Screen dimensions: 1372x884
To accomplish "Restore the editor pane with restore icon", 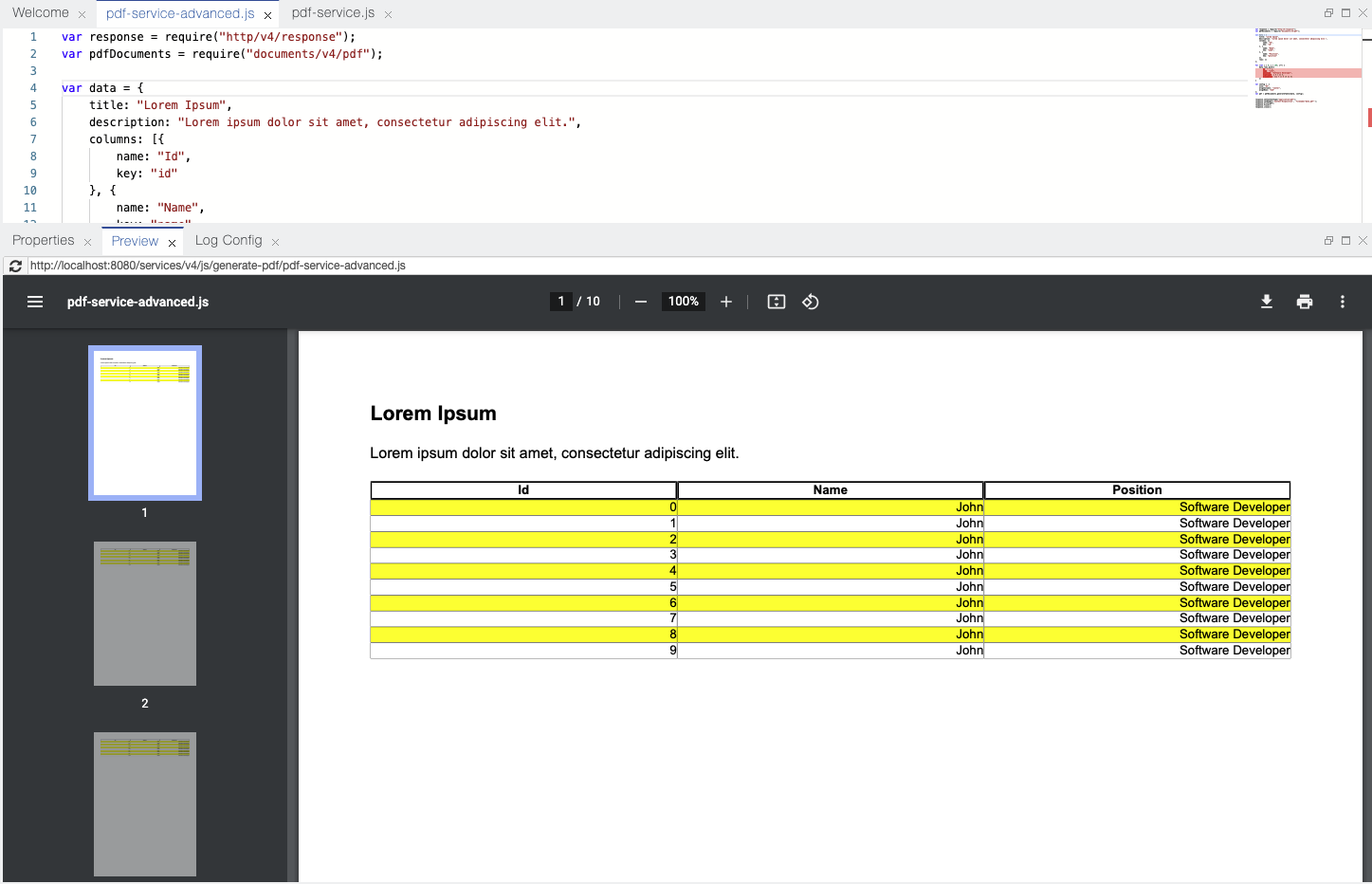I will 1328,13.
